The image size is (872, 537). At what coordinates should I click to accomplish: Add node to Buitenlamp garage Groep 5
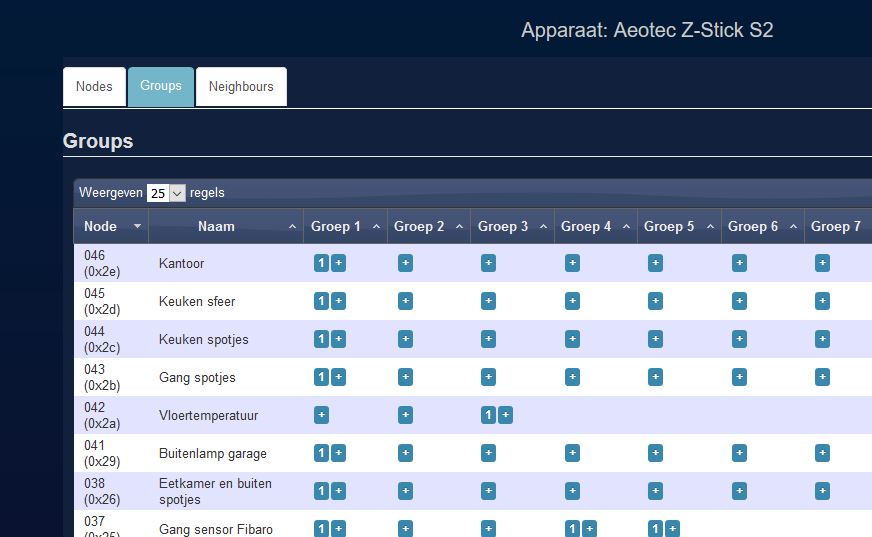point(655,453)
